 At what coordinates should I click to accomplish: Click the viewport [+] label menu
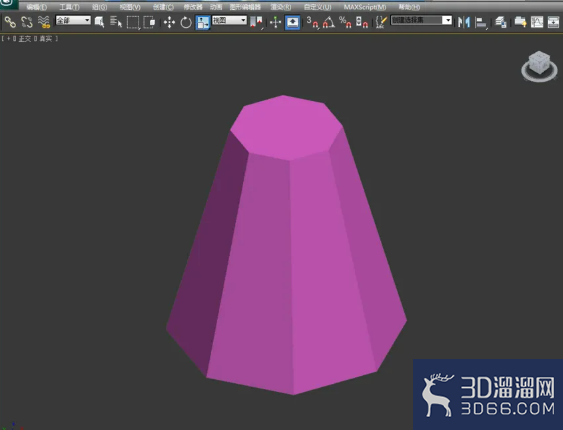[x=8, y=38]
